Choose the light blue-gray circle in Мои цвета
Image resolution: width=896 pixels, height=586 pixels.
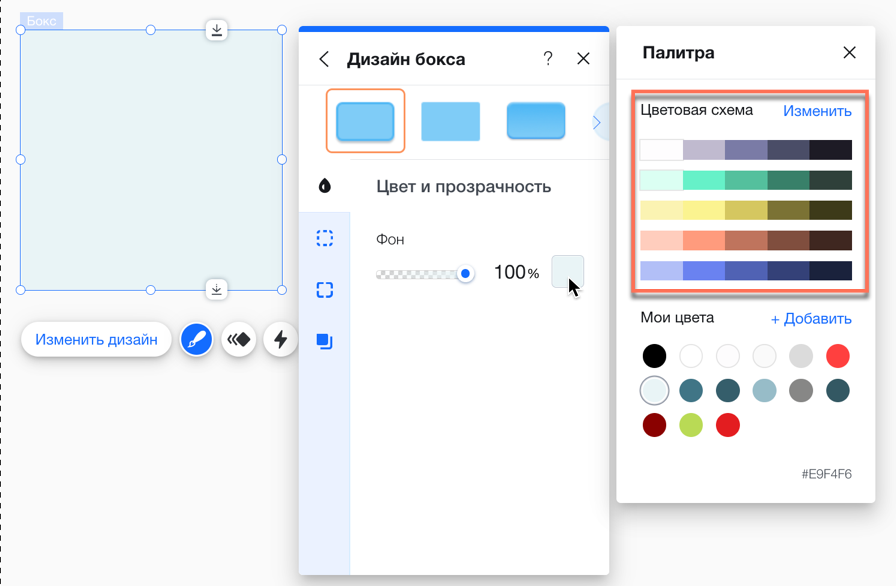click(x=765, y=391)
